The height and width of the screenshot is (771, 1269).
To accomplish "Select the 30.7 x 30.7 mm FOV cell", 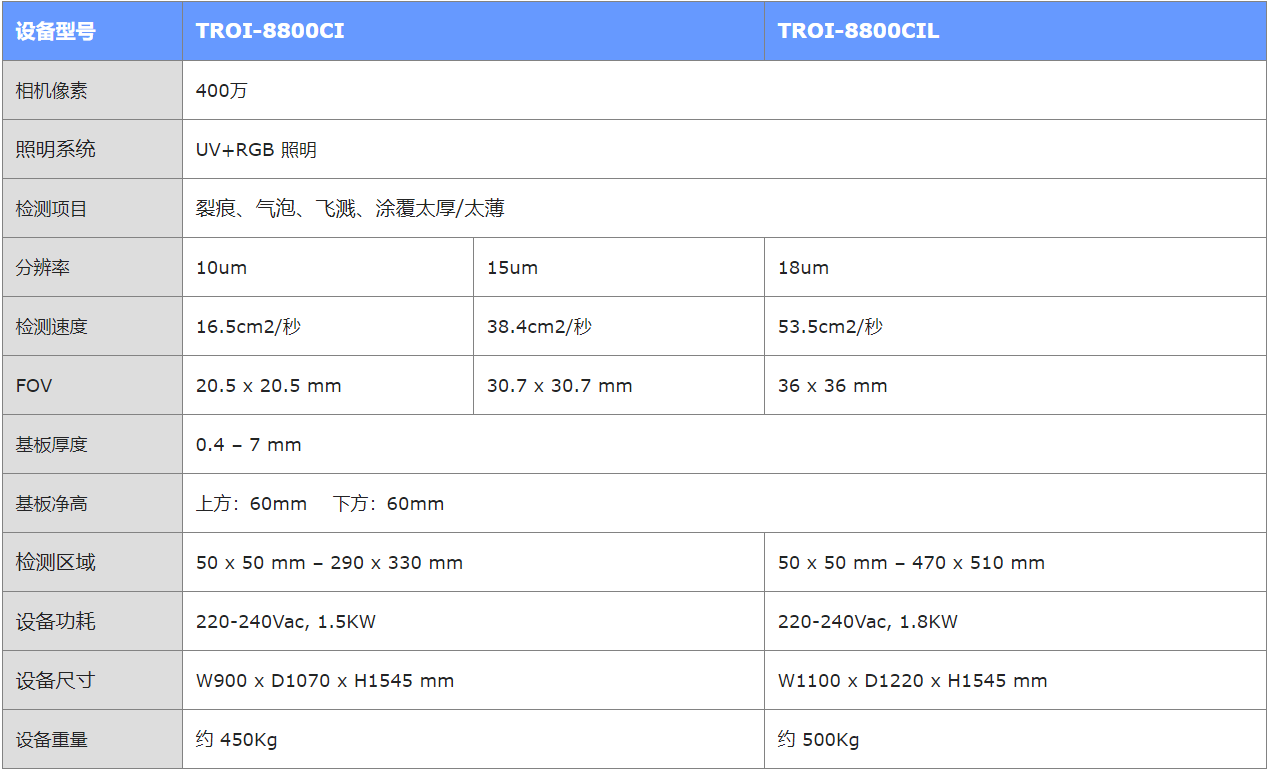I will click(619, 385).
